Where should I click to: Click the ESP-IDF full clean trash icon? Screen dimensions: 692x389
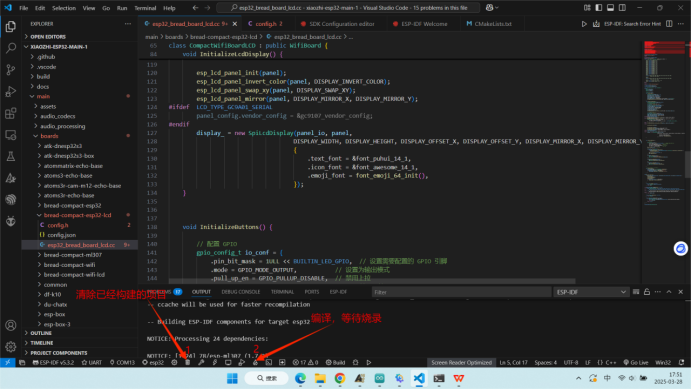tap(188, 363)
